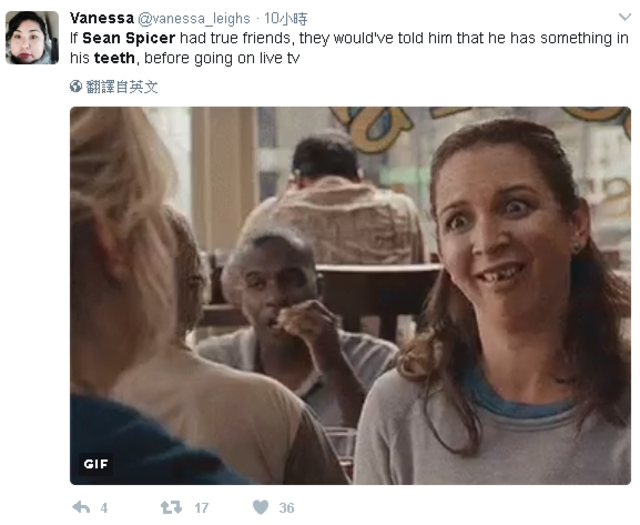Open the Vanessa display name link
The height and width of the screenshot is (525, 640).
[x=102, y=18]
